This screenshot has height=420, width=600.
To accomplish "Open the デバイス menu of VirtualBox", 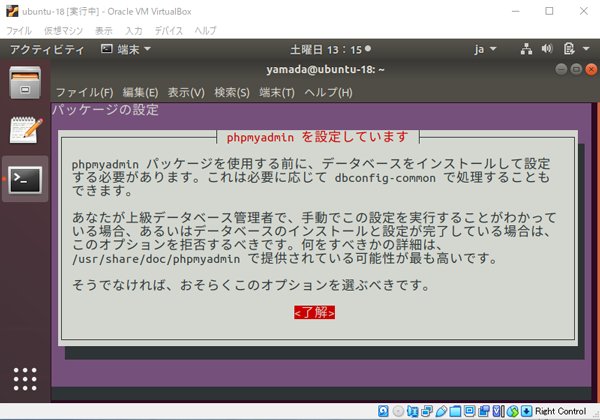I will [168, 31].
